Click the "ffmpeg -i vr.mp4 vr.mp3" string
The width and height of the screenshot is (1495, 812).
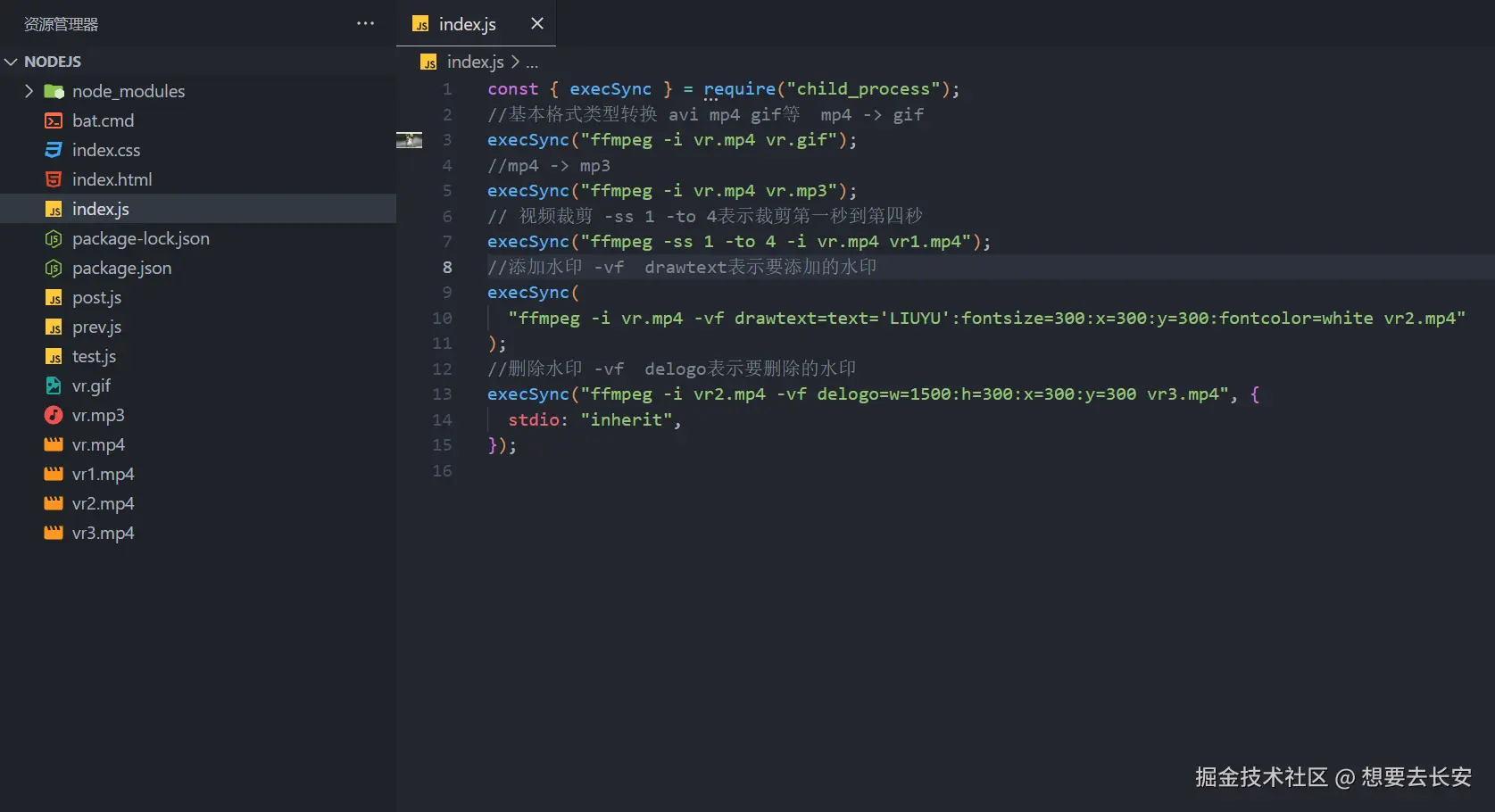(709, 191)
